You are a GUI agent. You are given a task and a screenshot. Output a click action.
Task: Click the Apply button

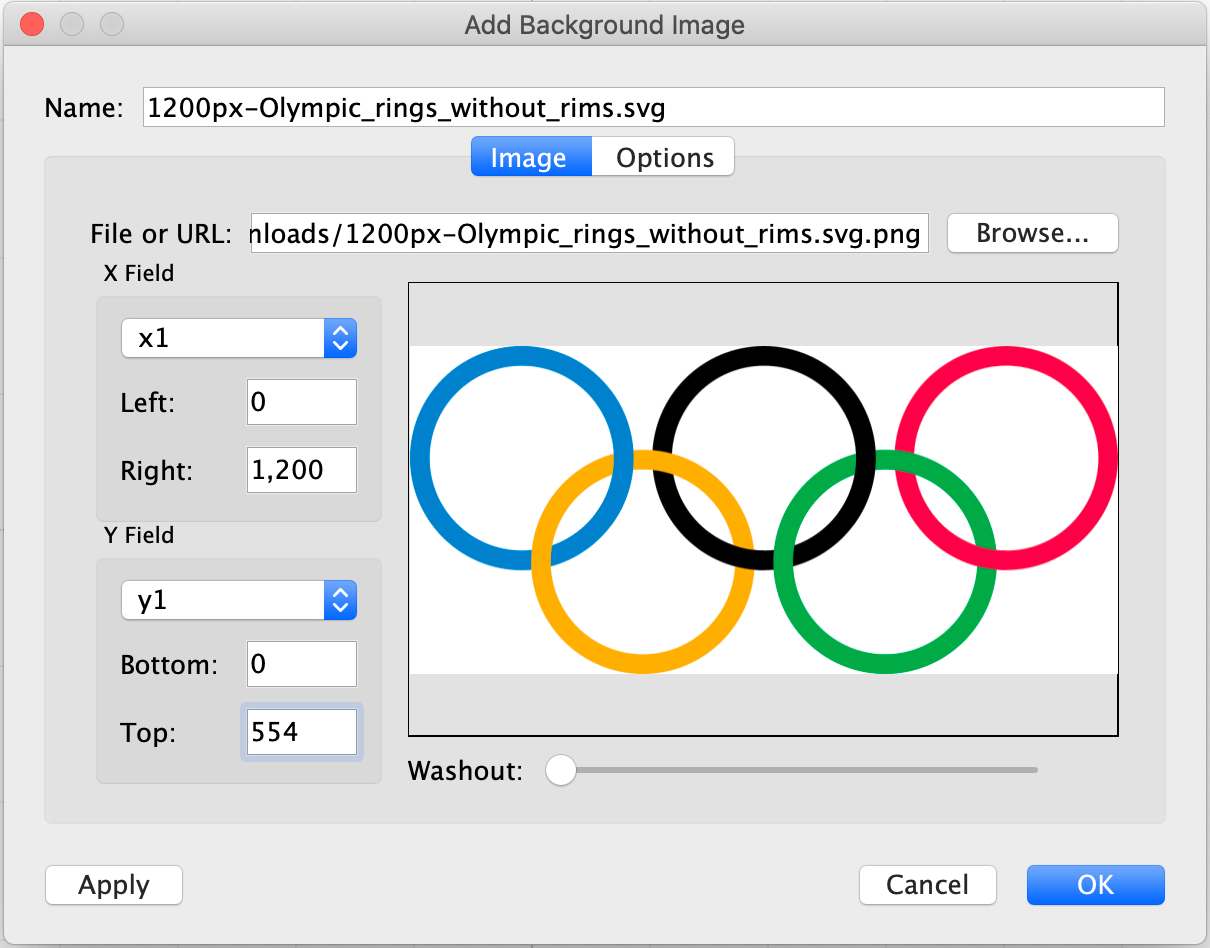114,885
